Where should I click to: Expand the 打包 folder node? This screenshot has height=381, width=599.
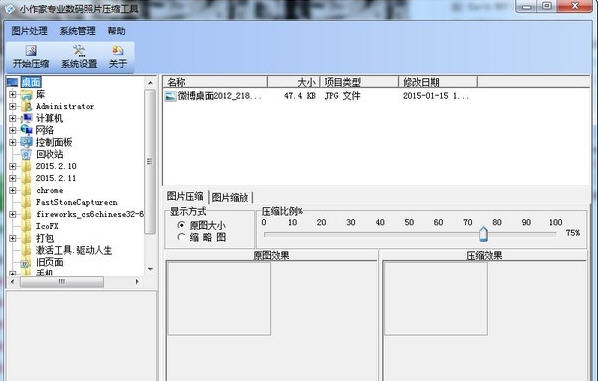[x=13, y=238]
